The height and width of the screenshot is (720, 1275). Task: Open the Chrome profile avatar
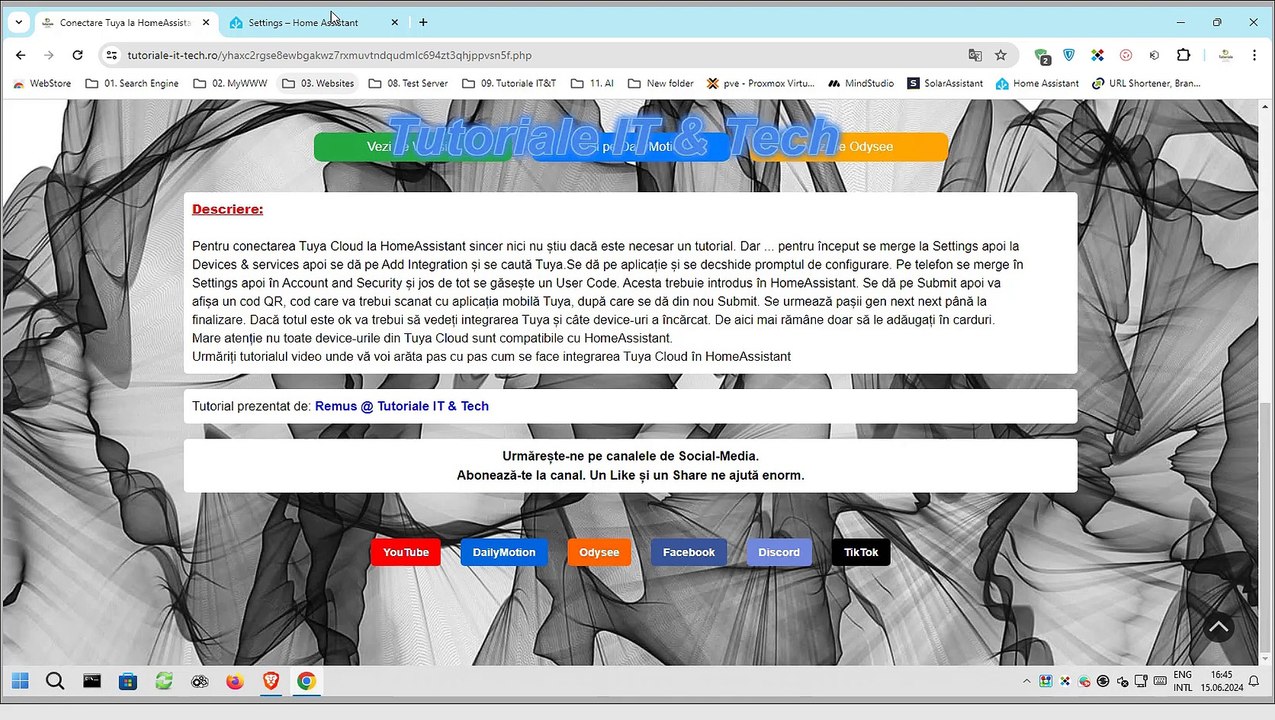1225,55
